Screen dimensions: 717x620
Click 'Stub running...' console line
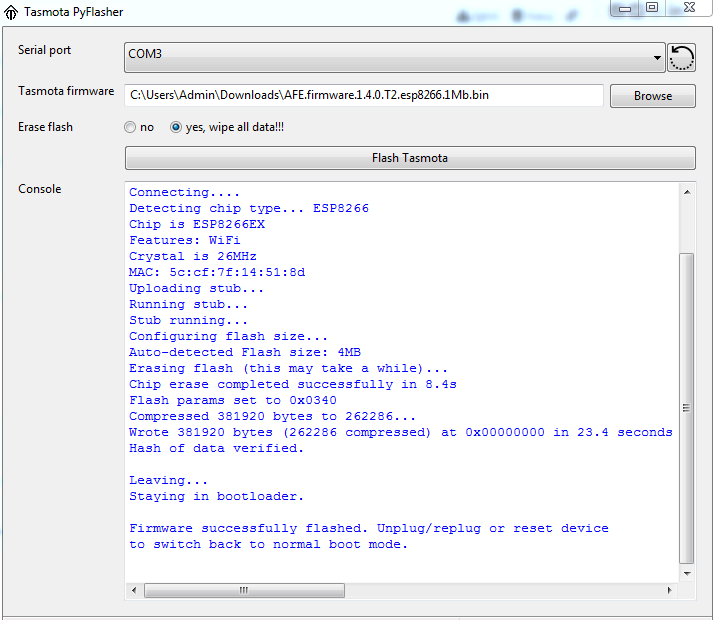[x=188, y=321]
